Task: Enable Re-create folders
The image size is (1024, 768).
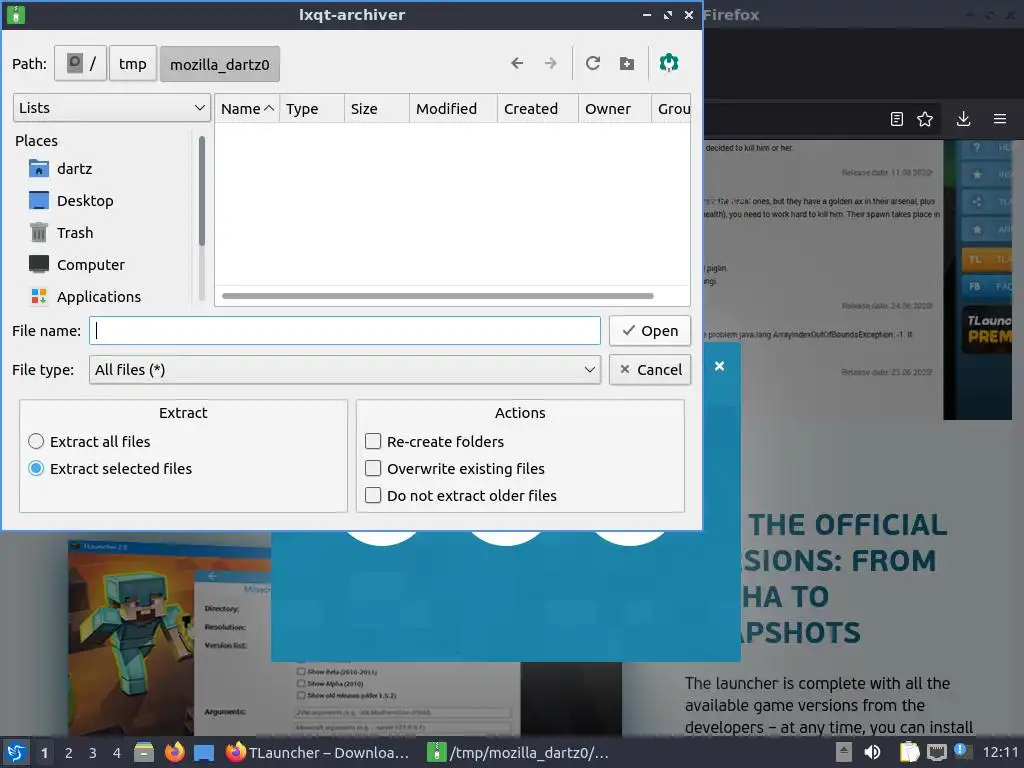Action: point(434,441)
